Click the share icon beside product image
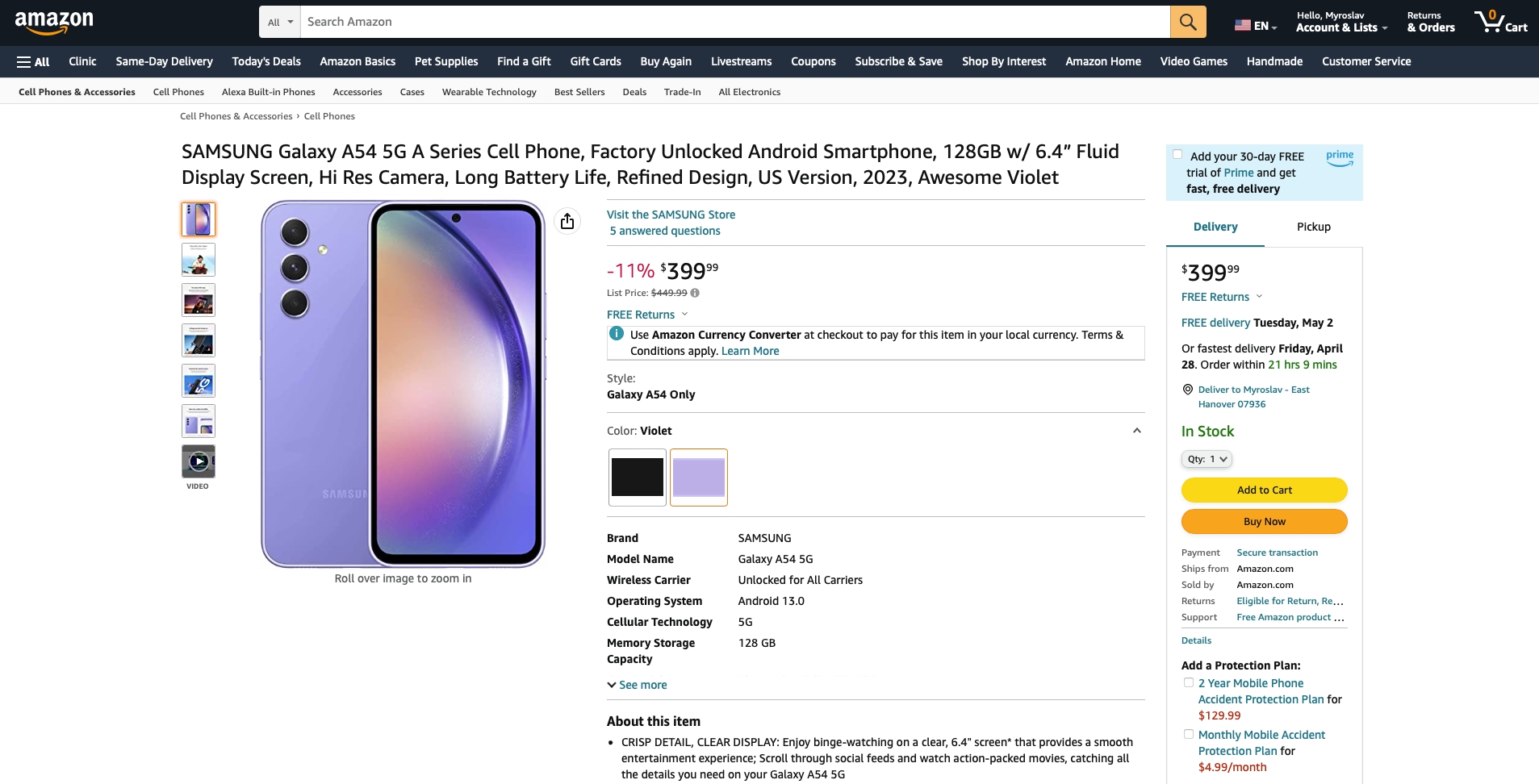This screenshot has width=1539, height=784. coord(567,221)
